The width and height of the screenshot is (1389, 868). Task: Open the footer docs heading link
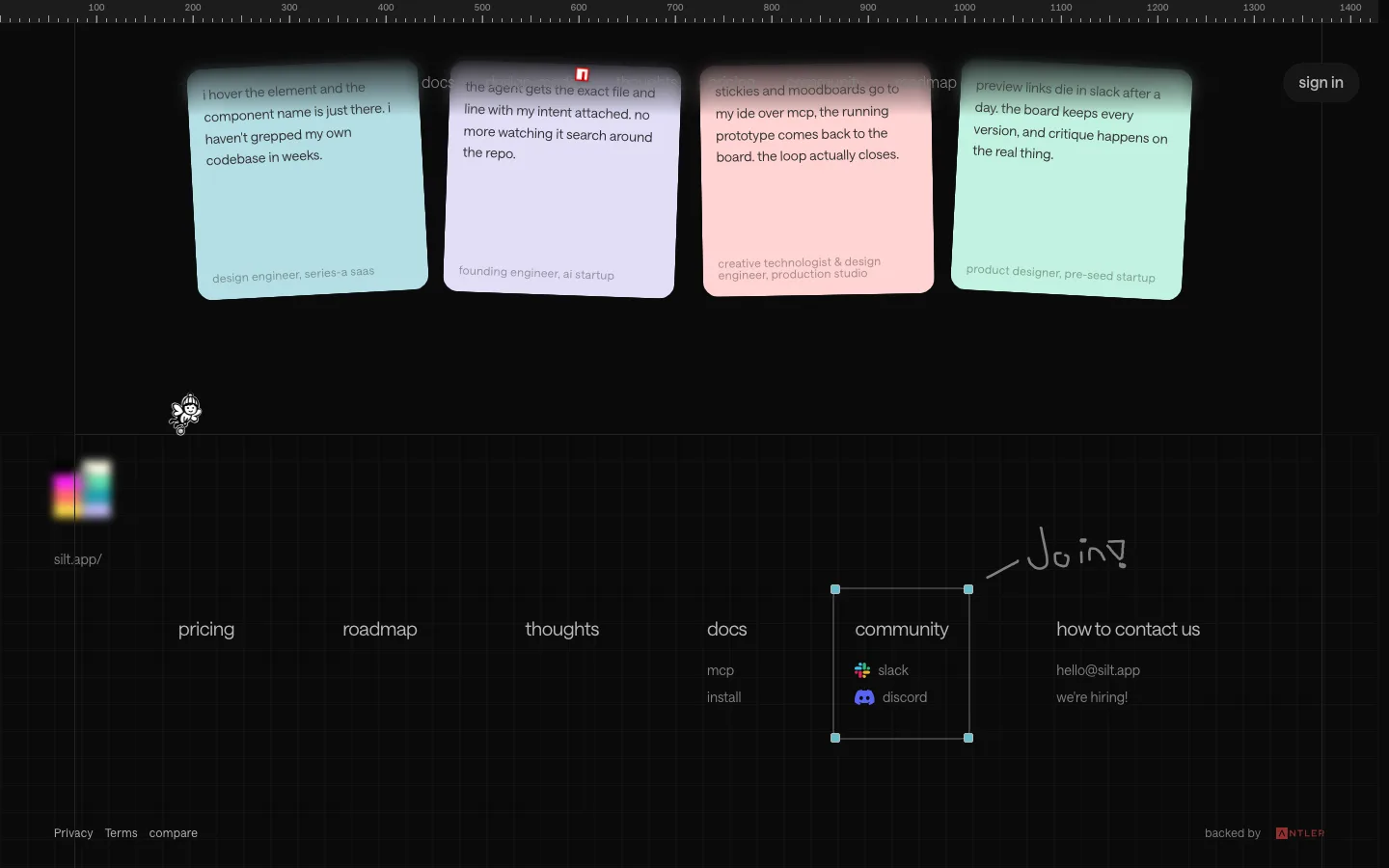tap(727, 629)
